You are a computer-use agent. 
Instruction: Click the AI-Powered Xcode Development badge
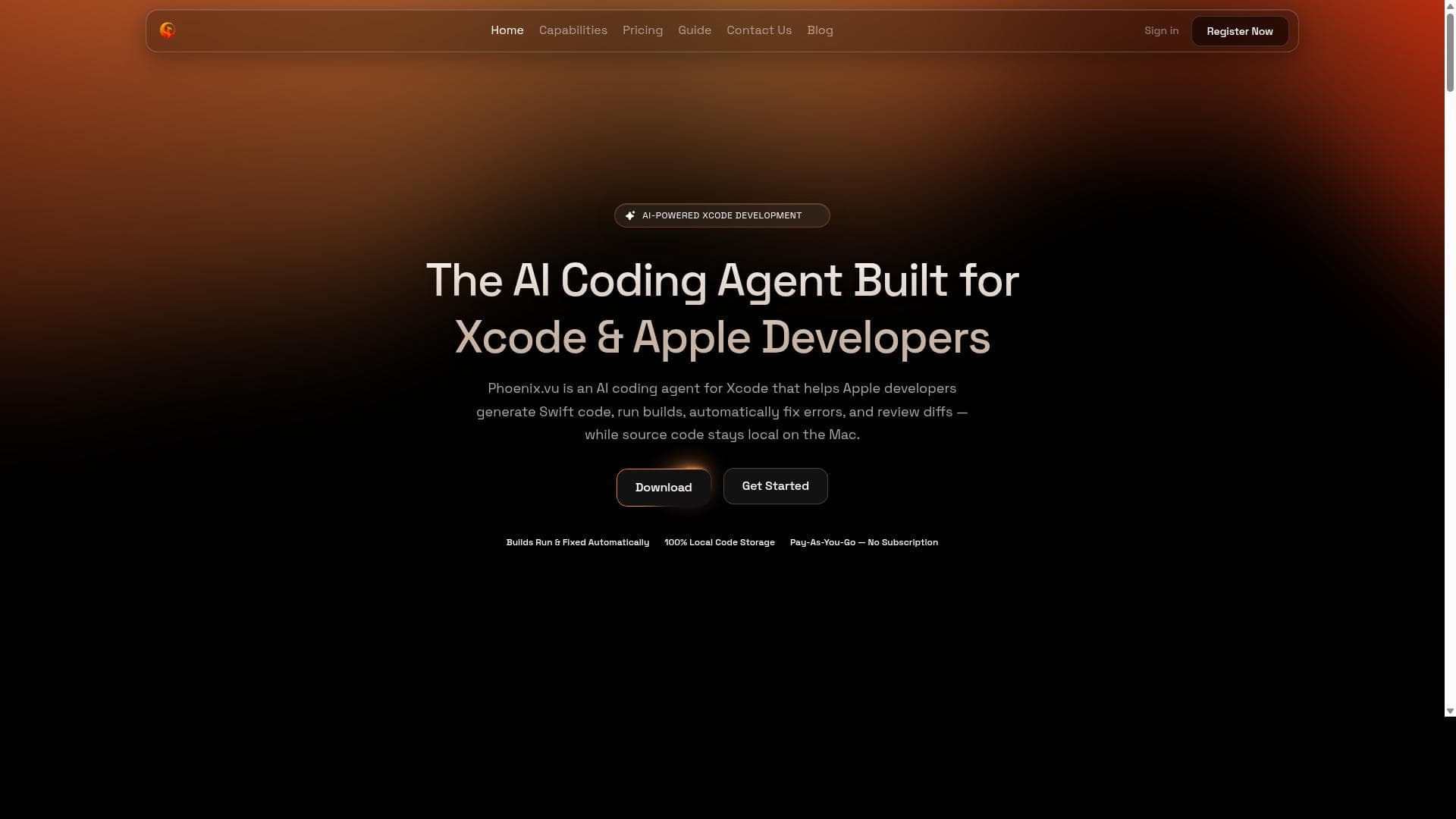click(722, 215)
